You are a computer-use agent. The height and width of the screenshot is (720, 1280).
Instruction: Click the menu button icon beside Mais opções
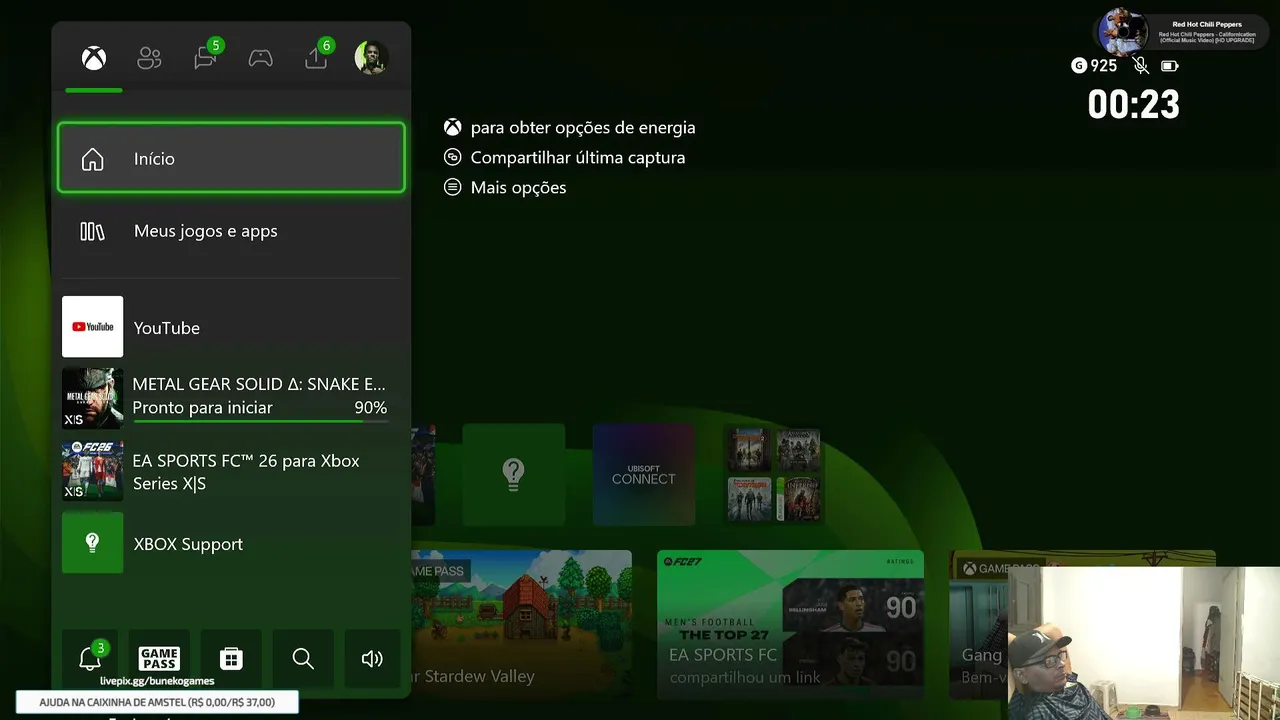pyautogui.click(x=453, y=187)
